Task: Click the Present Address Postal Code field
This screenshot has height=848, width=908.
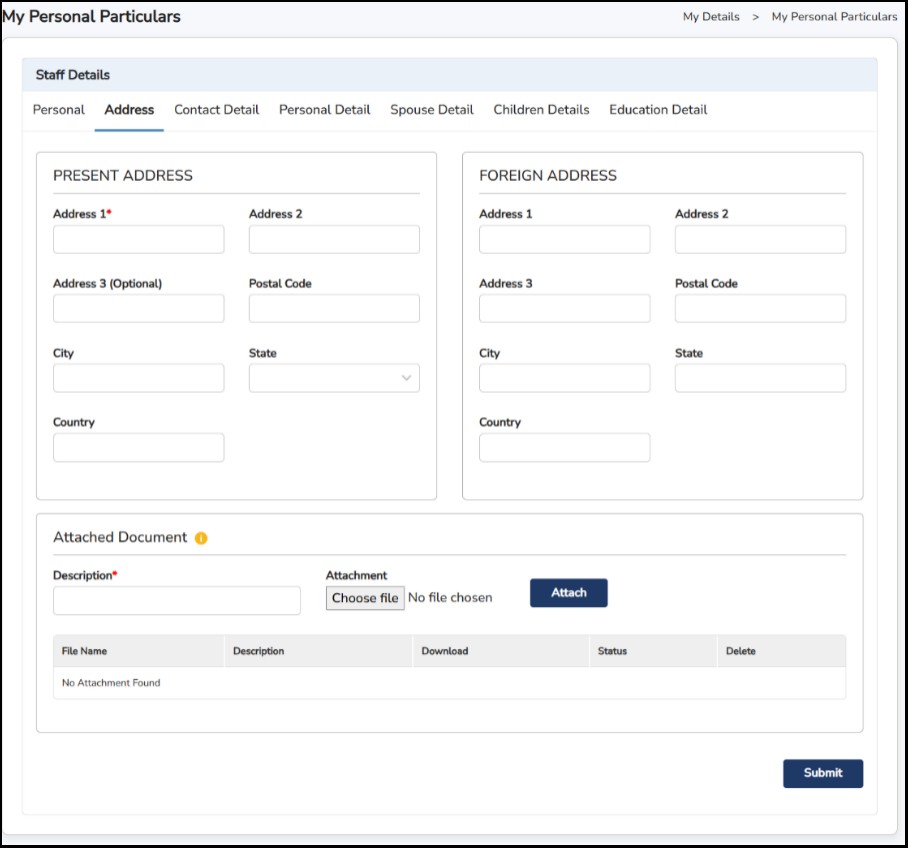Action: (x=334, y=309)
